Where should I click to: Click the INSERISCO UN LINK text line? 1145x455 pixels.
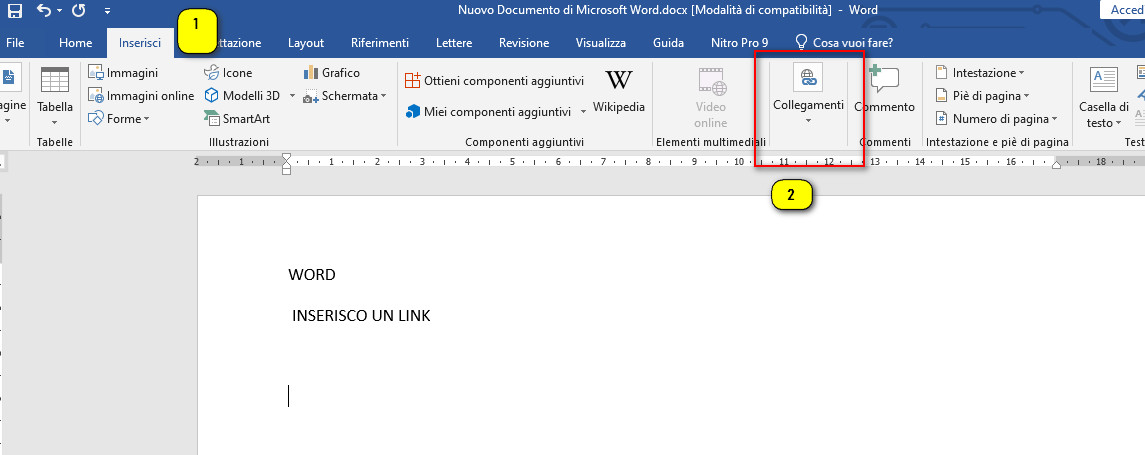[361, 316]
